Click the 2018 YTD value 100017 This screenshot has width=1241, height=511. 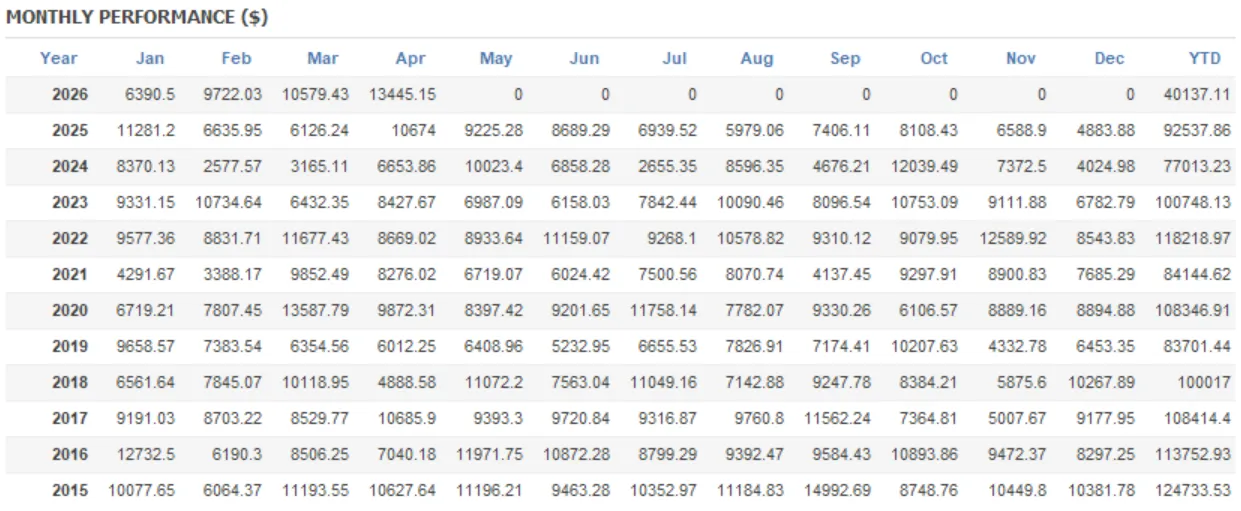pos(1204,383)
